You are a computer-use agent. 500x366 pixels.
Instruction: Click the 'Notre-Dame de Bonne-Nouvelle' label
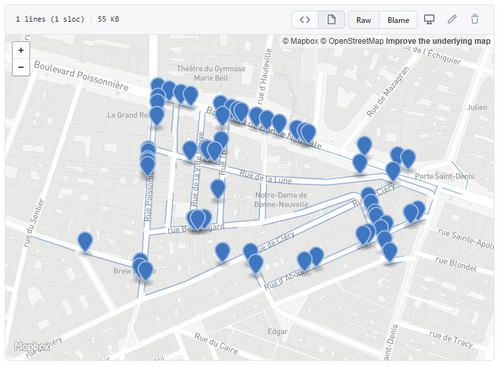[281, 199]
